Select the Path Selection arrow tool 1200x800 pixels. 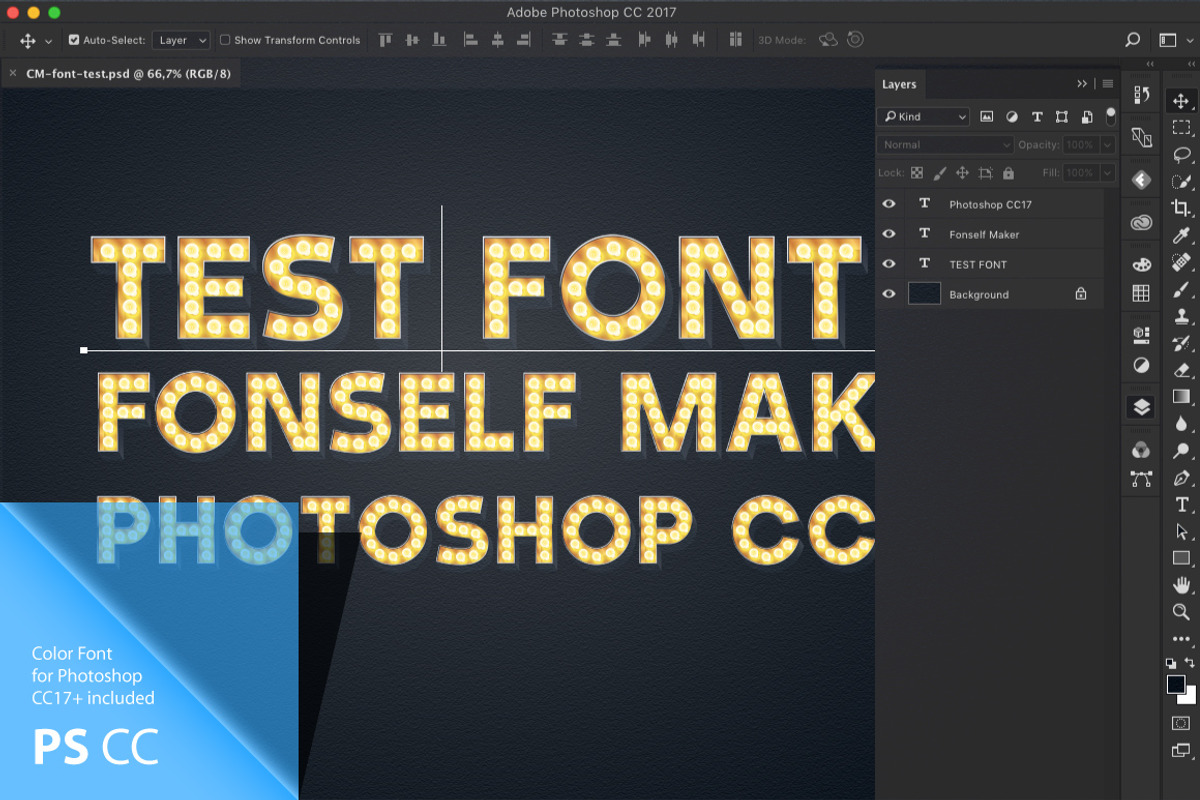point(1181,531)
